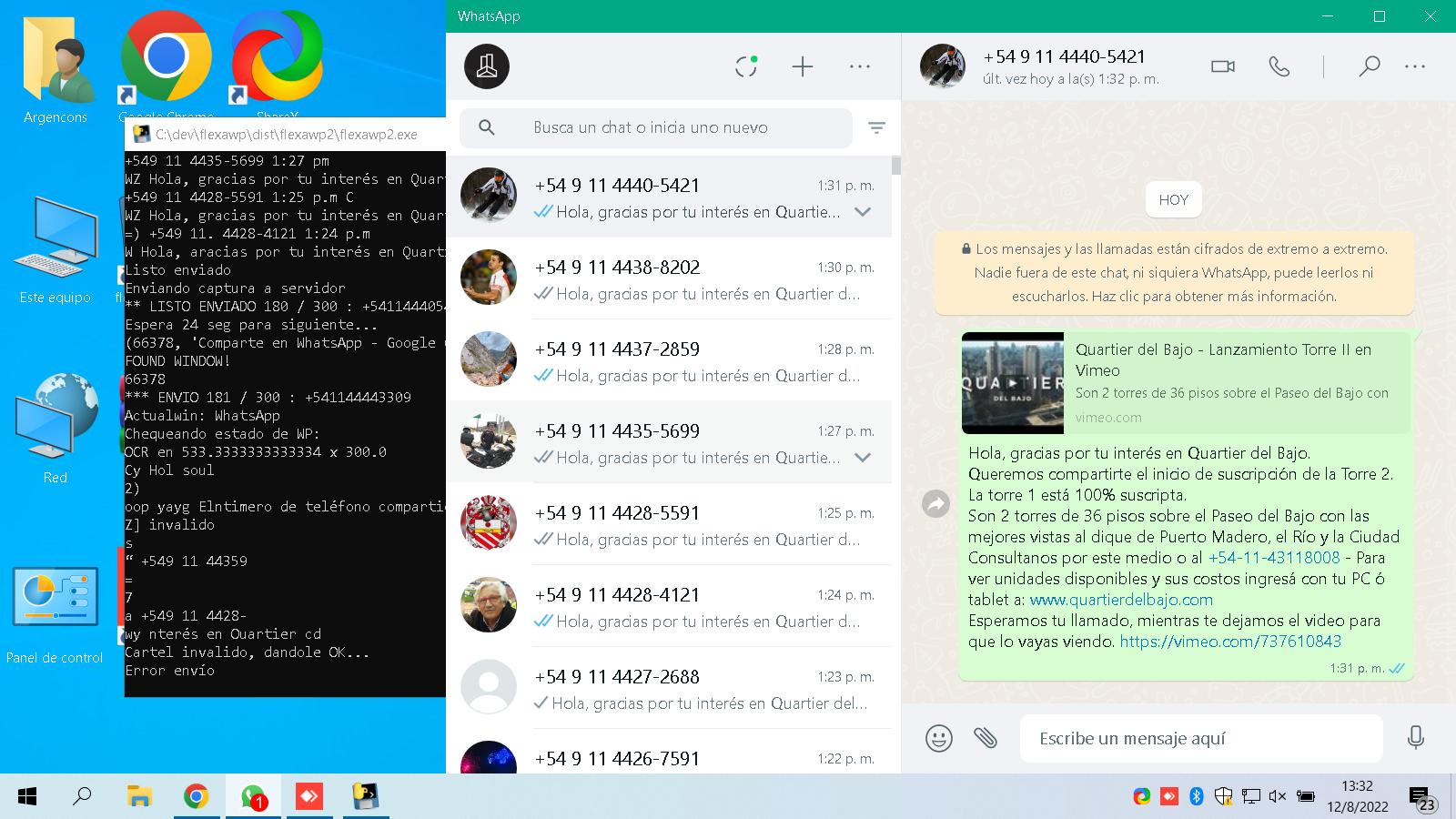Open File Explorer from taskbar
1456x819 pixels.
pyautogui.click(x=139, y=797)
